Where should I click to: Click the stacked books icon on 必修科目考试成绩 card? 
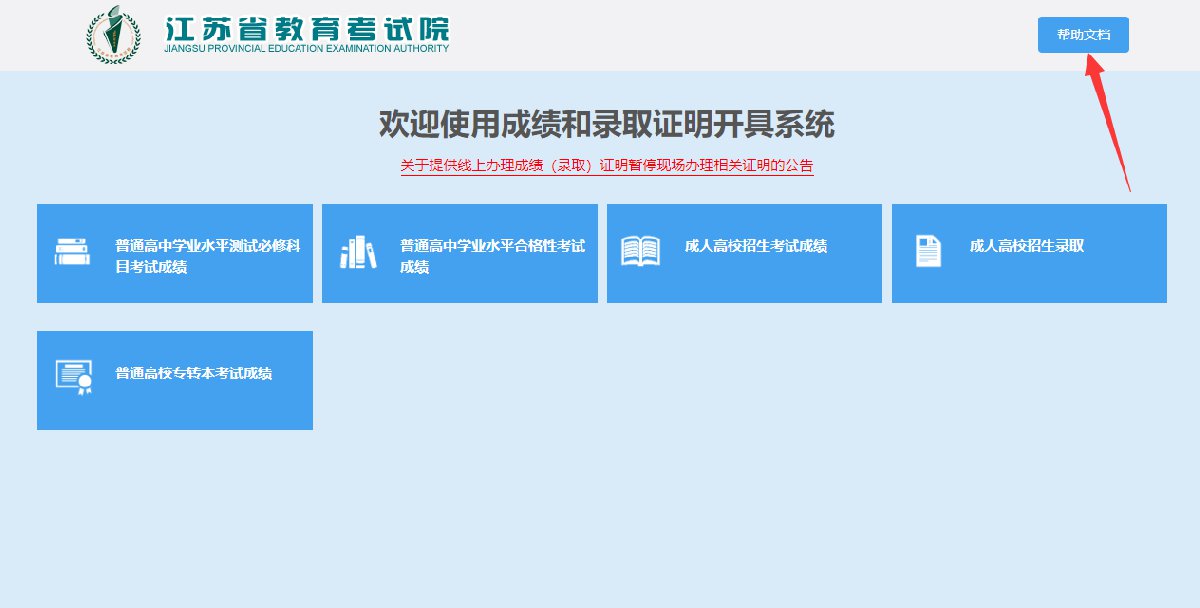[72, 252]
